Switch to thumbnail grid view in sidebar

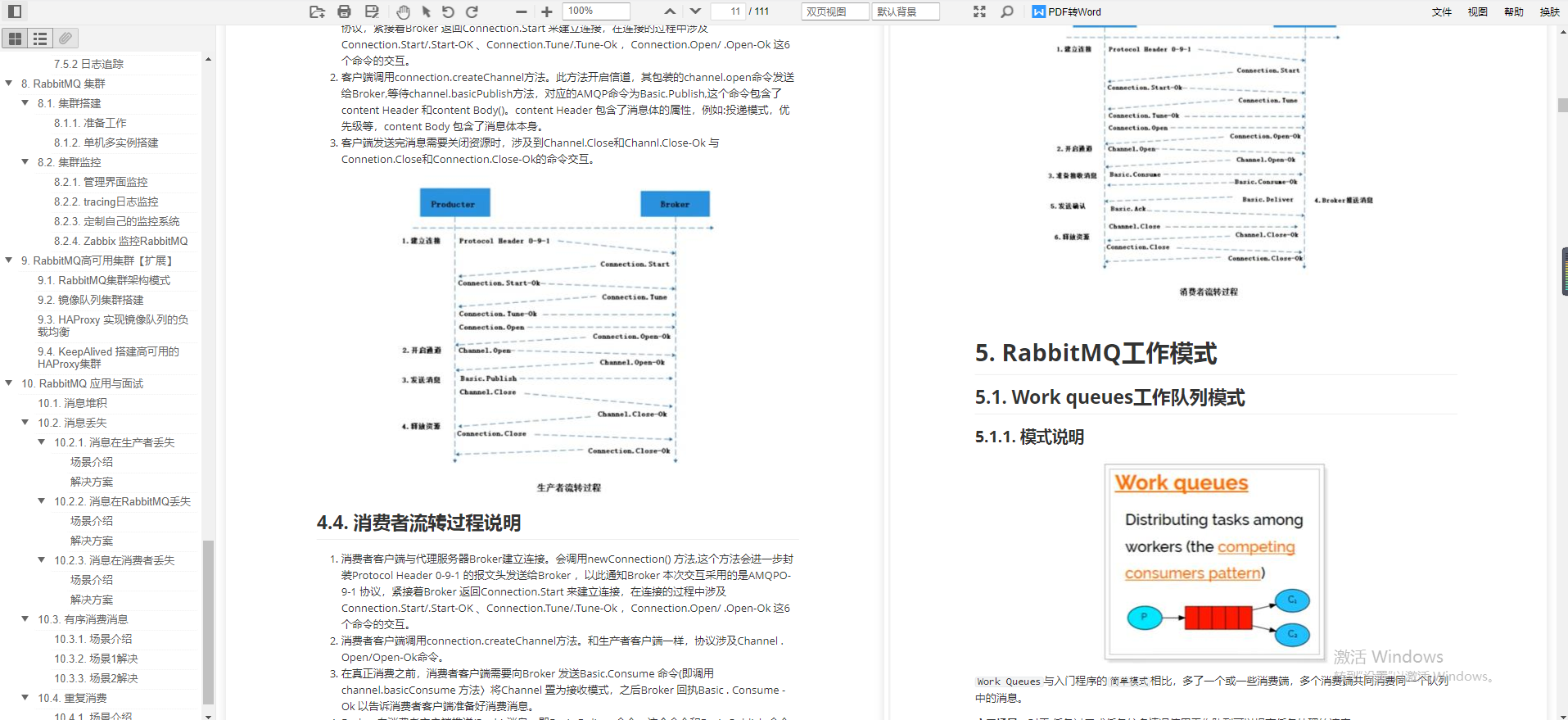click(x=15, y=38)
